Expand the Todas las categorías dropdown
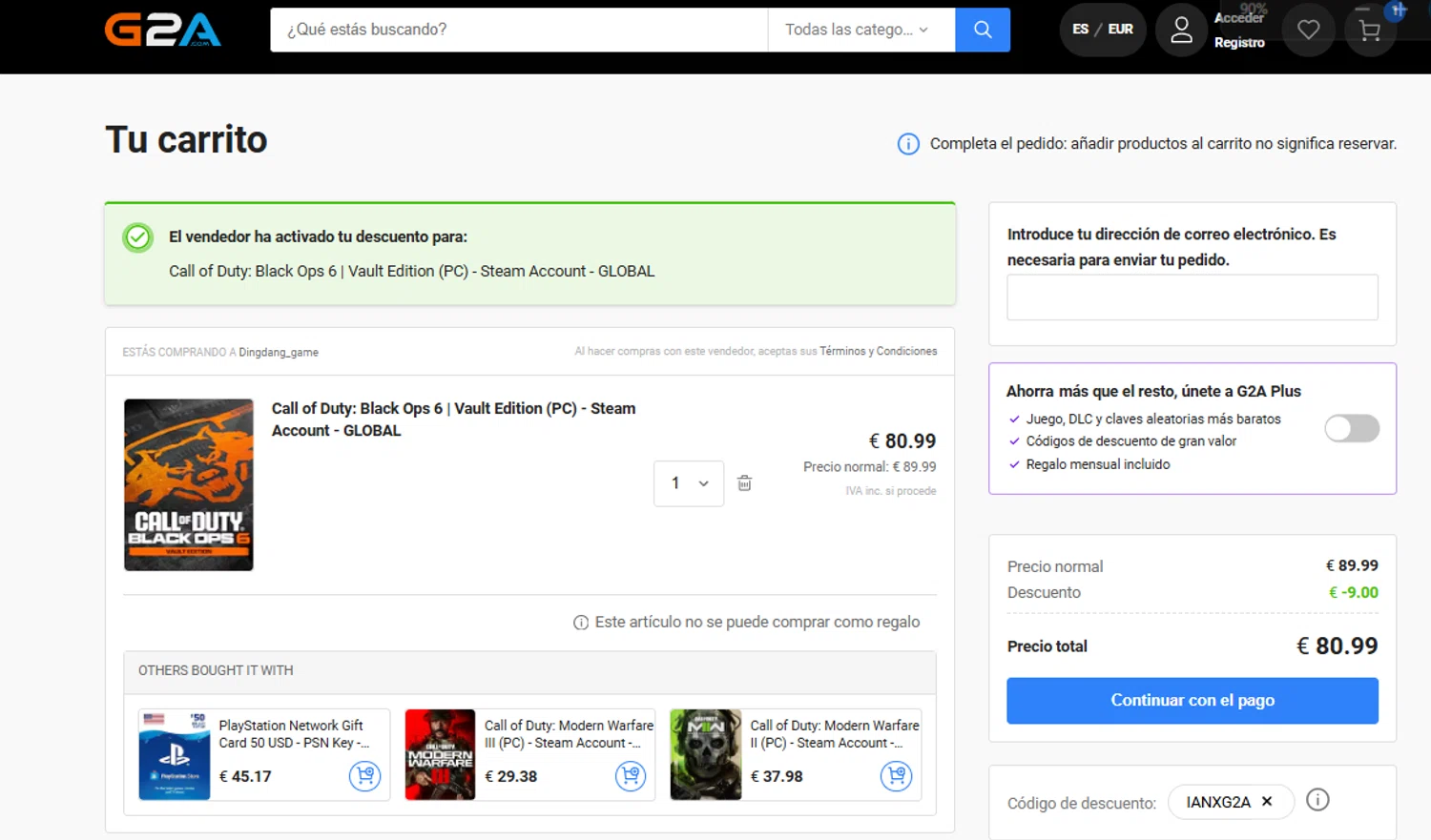This screenshot has width=1431, height=840. 857,30
